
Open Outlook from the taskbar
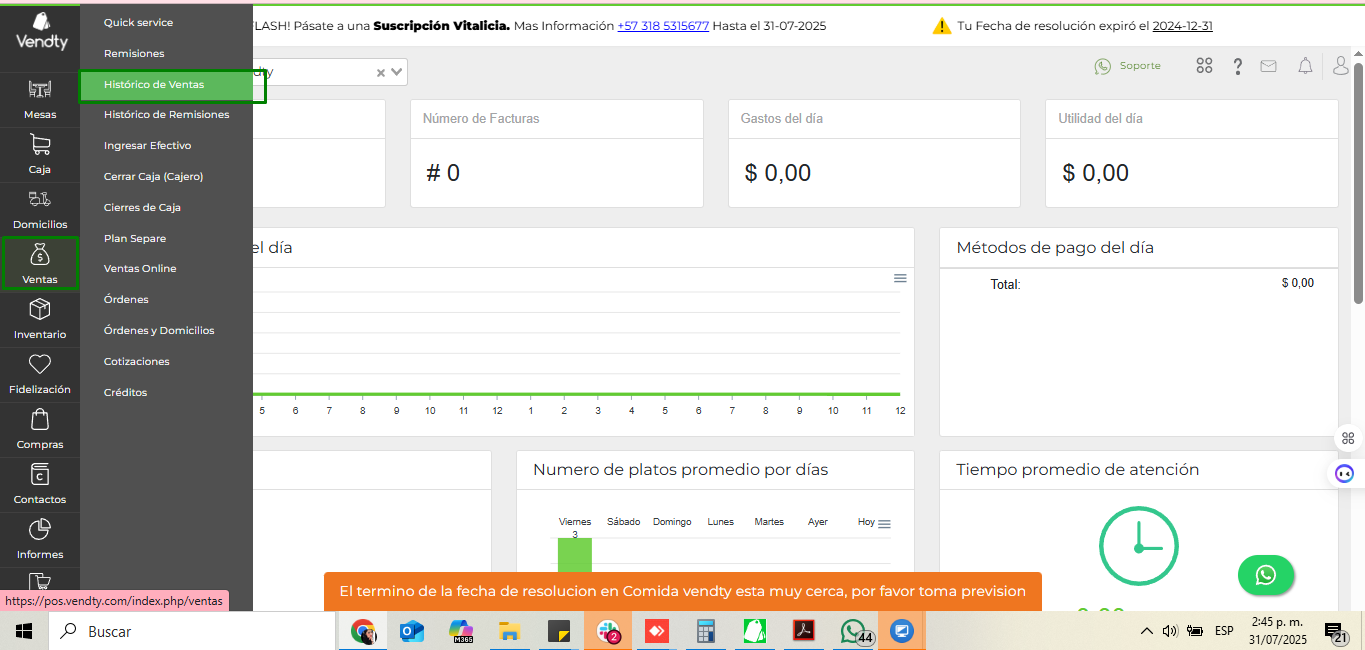point(412,631)
